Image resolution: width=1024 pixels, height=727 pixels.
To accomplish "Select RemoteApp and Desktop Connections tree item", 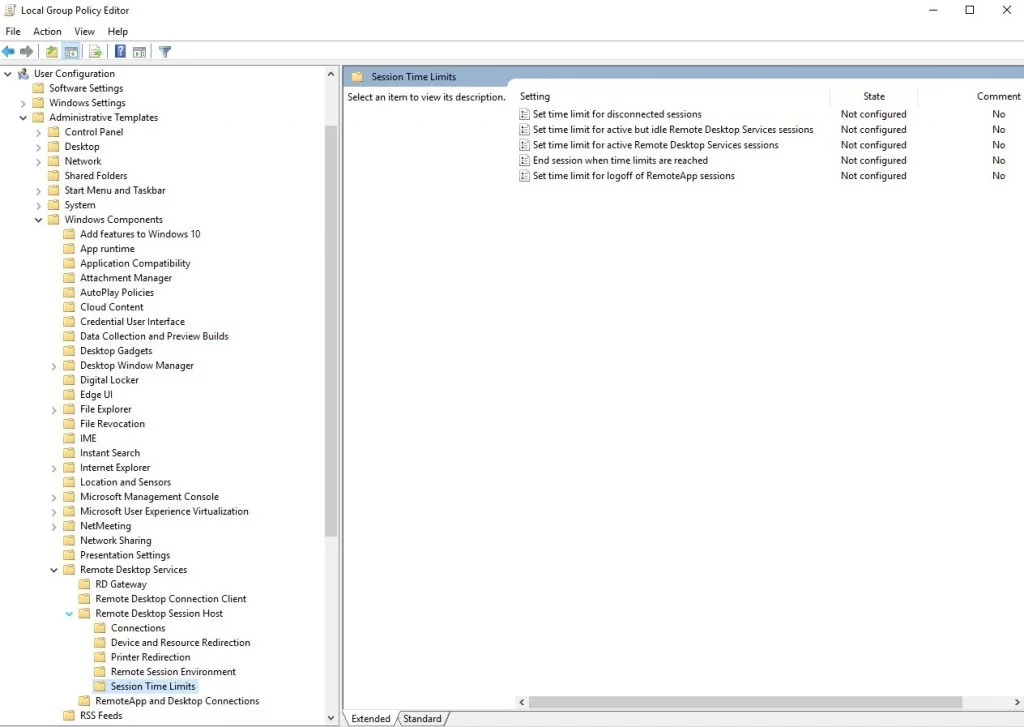I will (177, 701).
